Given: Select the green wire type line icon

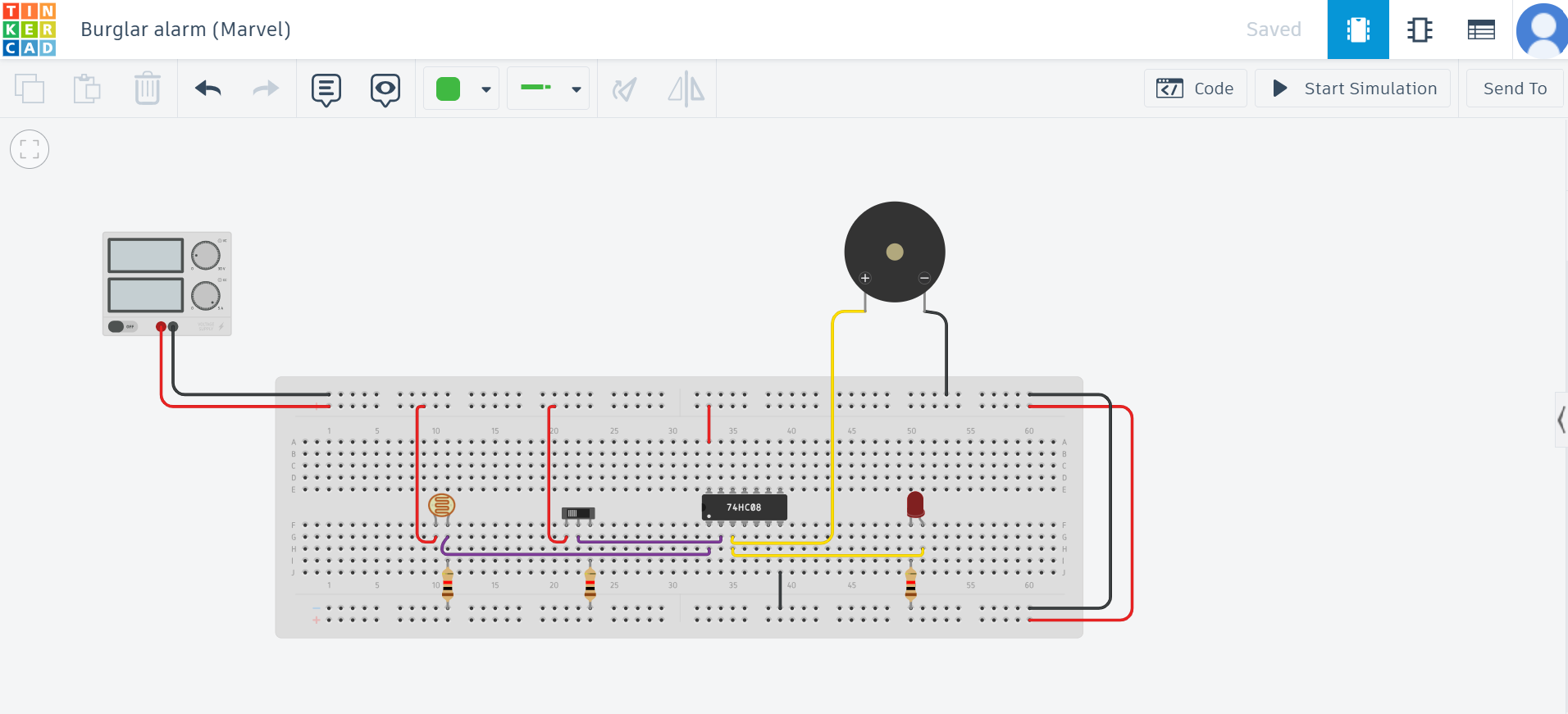Looking at the screenshot, I should [536, 87].
